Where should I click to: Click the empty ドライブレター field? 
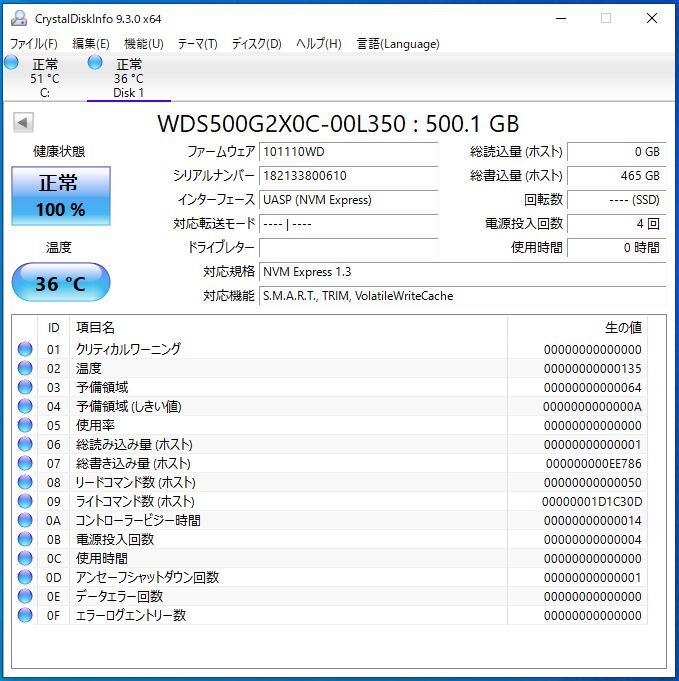[x=348, y=248]
